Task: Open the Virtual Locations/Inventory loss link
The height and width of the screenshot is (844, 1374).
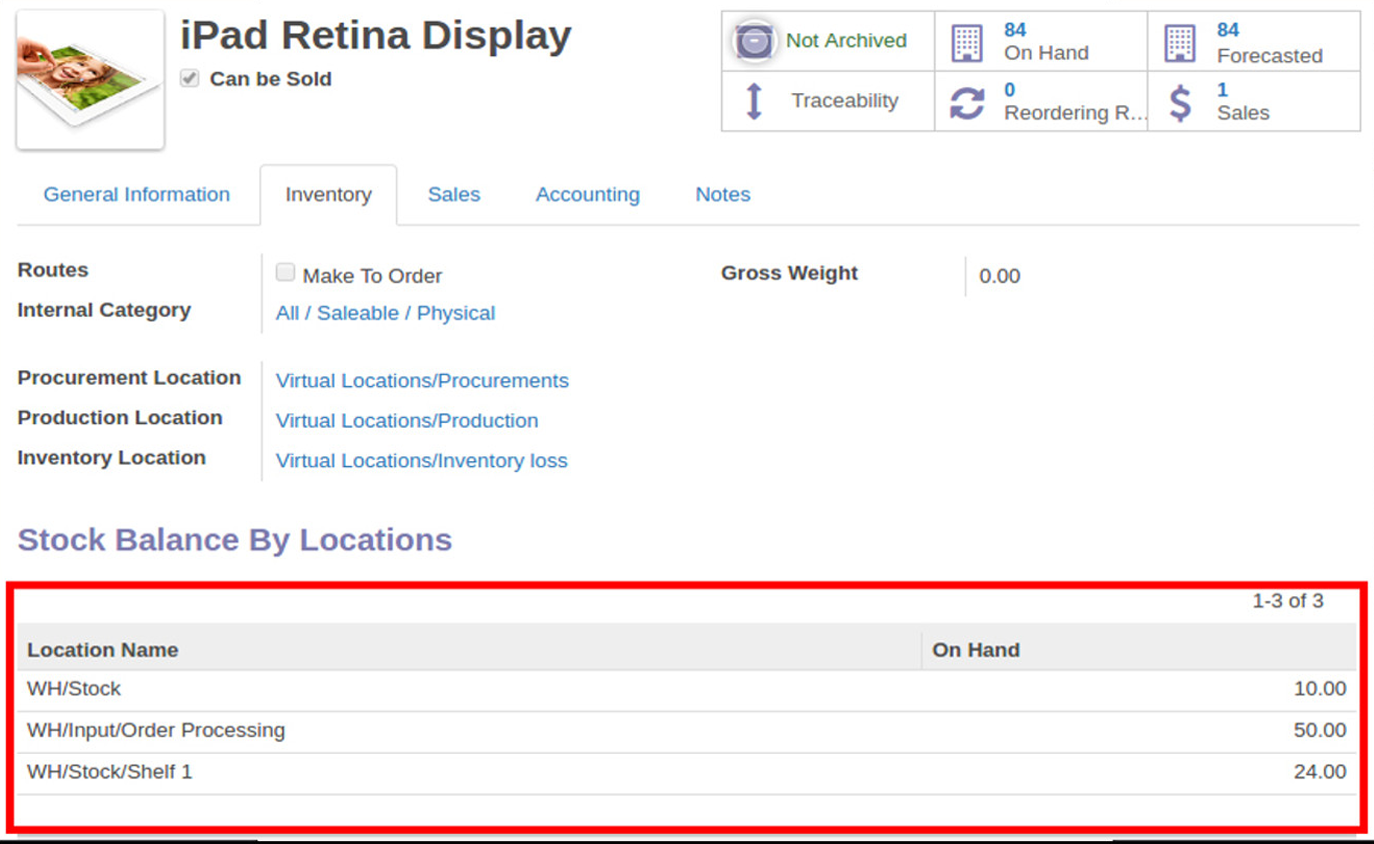Action: (421, 461)
